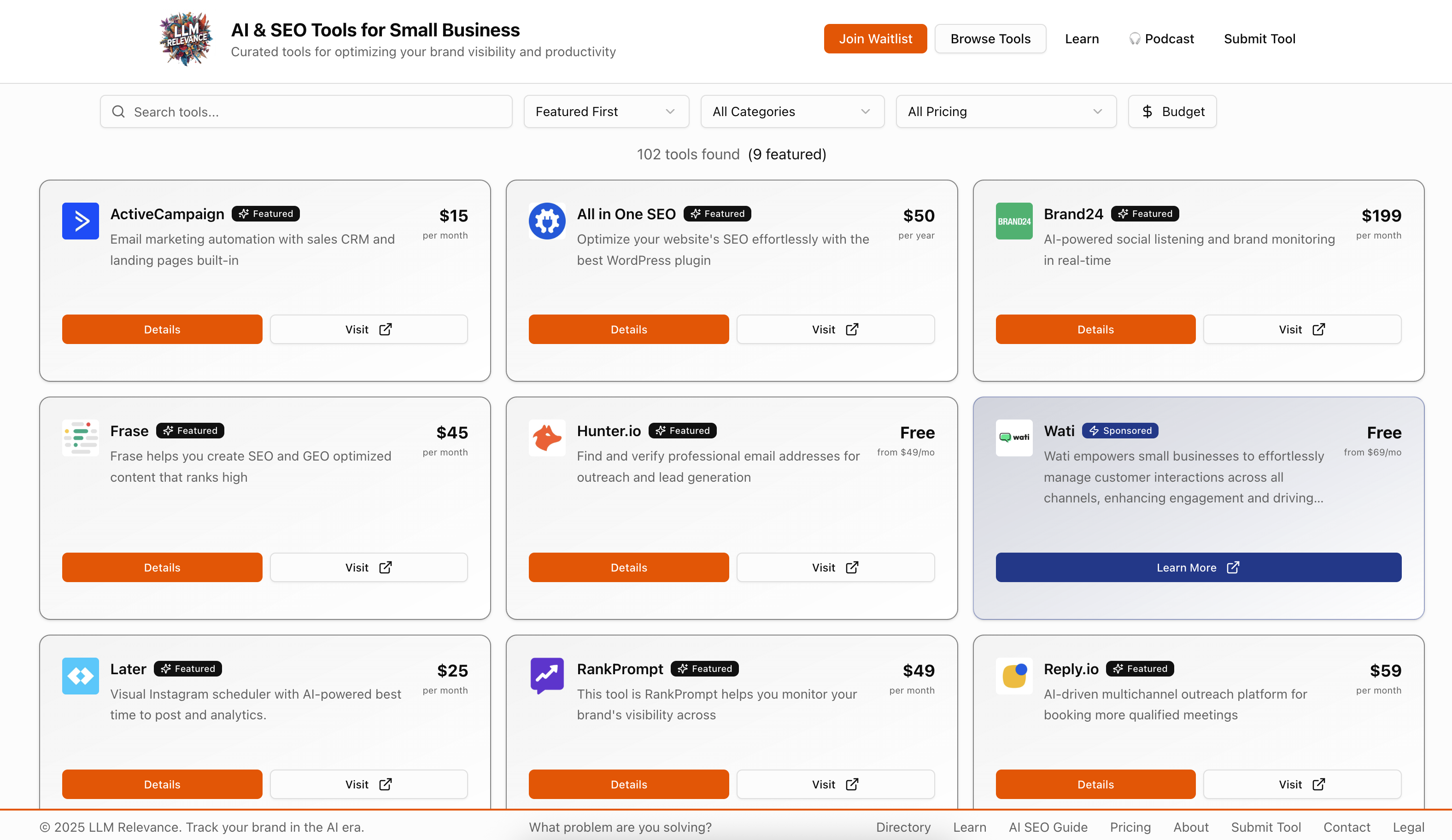
Task: Click the LLM Relevance logo
Action: point(186,39)
